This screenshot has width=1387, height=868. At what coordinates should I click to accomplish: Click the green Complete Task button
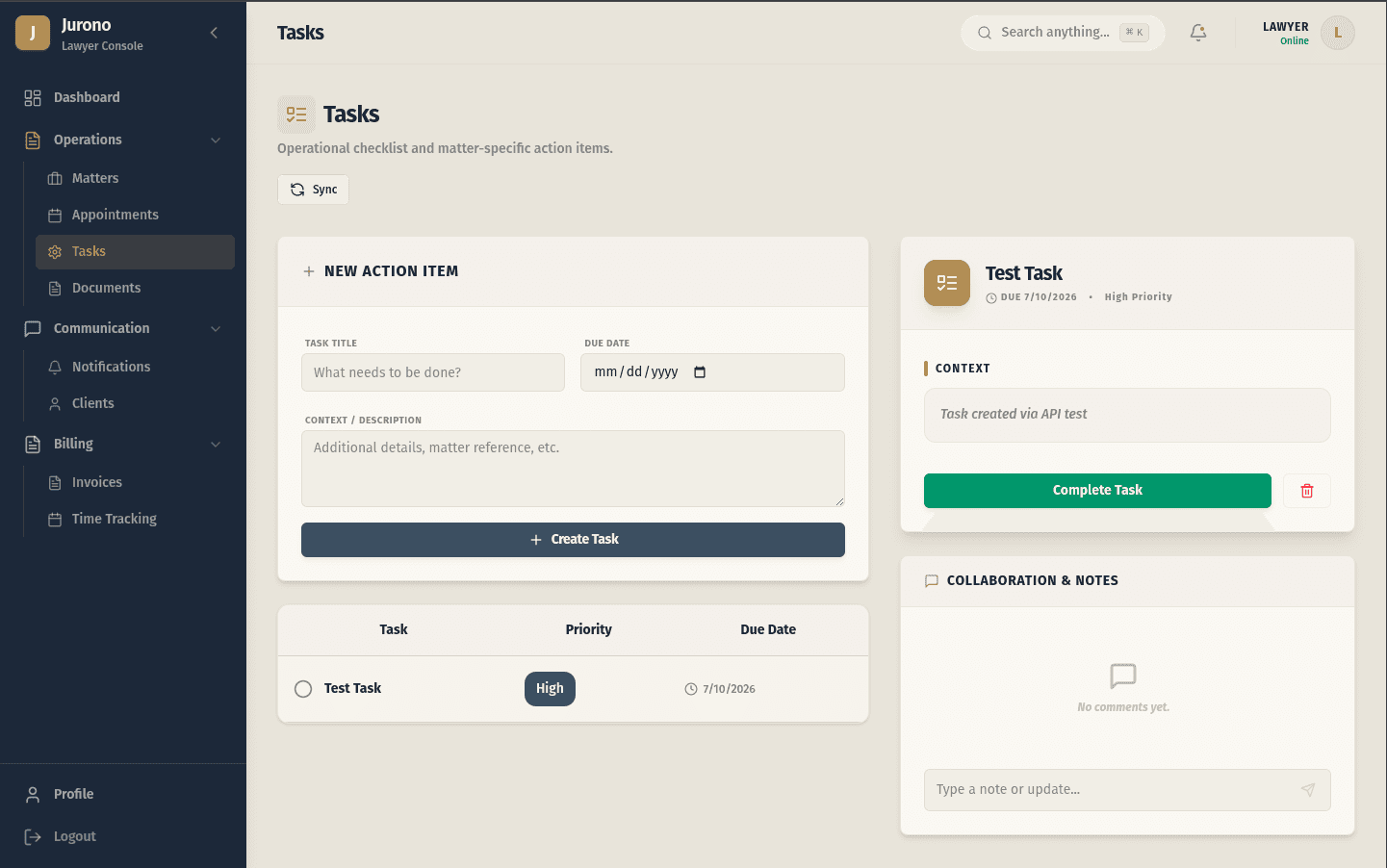(x=1097, y=491)
